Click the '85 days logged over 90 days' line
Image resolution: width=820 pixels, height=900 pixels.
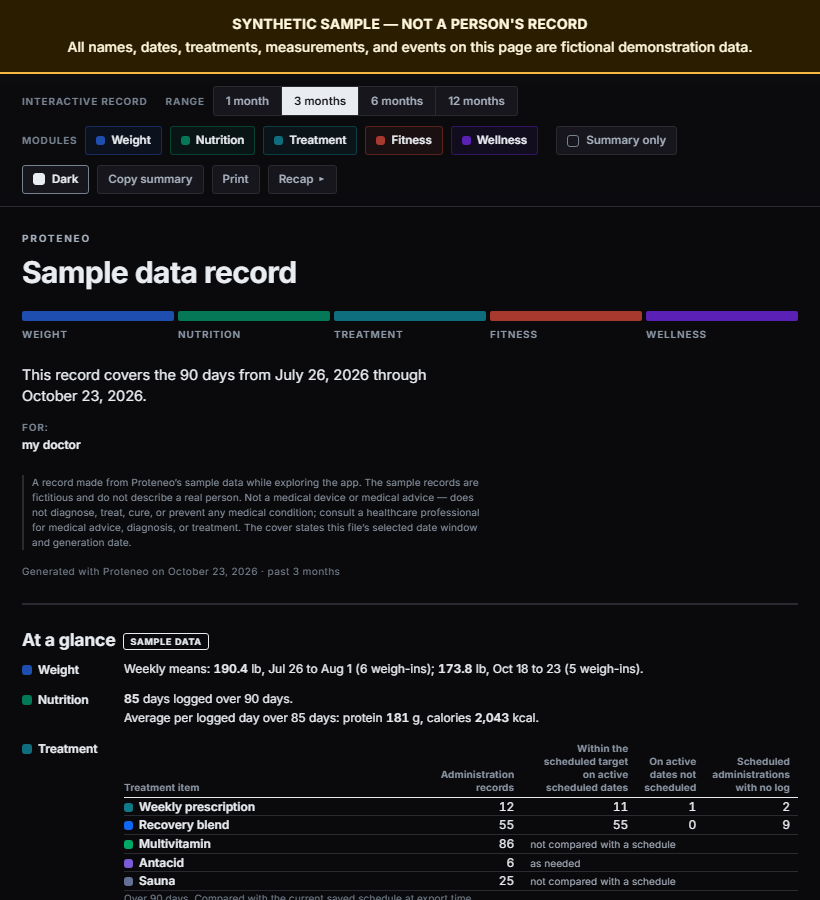point(208,699)
